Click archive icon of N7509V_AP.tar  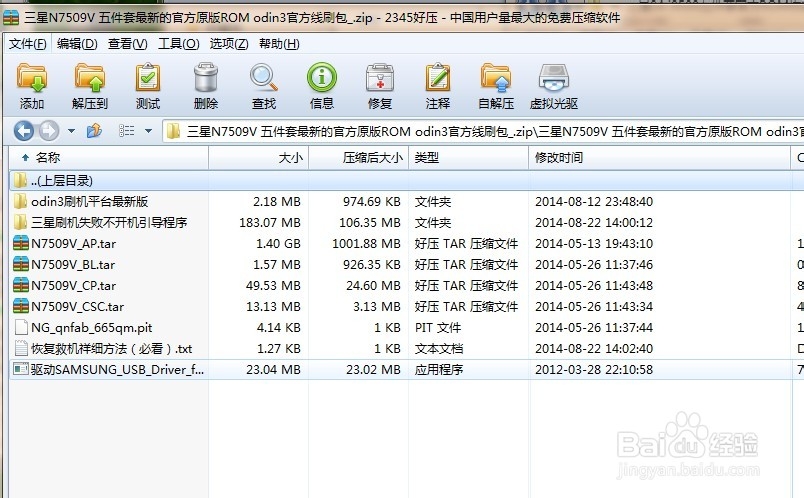21,243
